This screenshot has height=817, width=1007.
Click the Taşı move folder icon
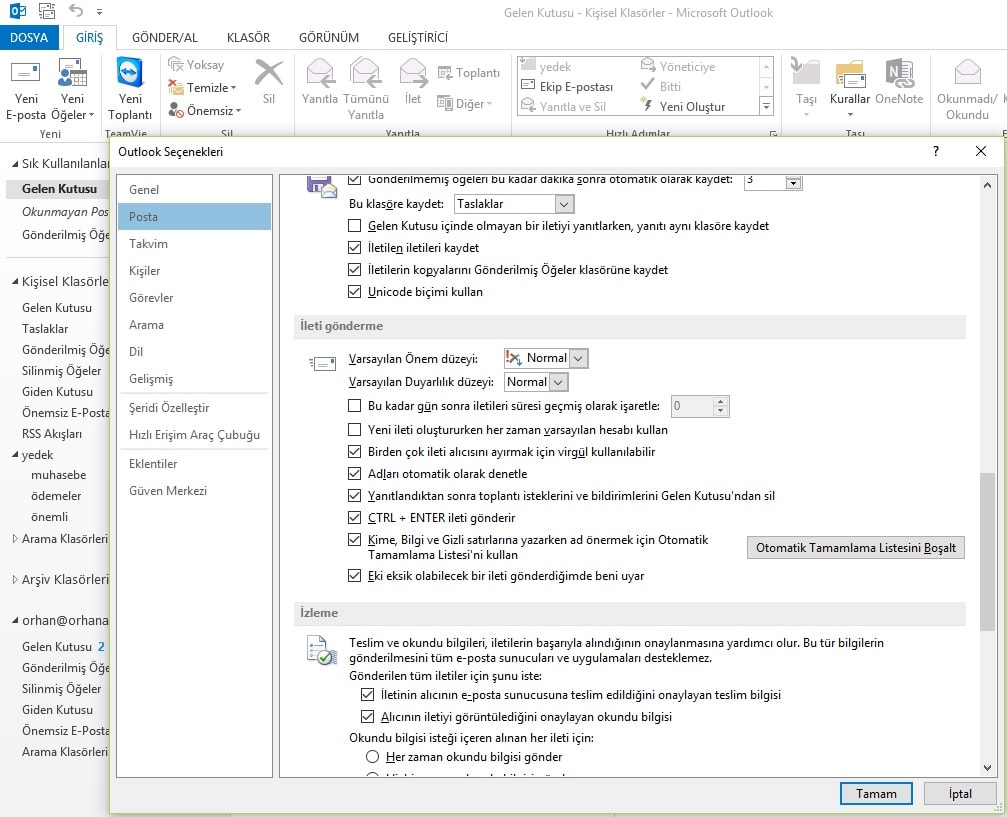click(805, 72)
